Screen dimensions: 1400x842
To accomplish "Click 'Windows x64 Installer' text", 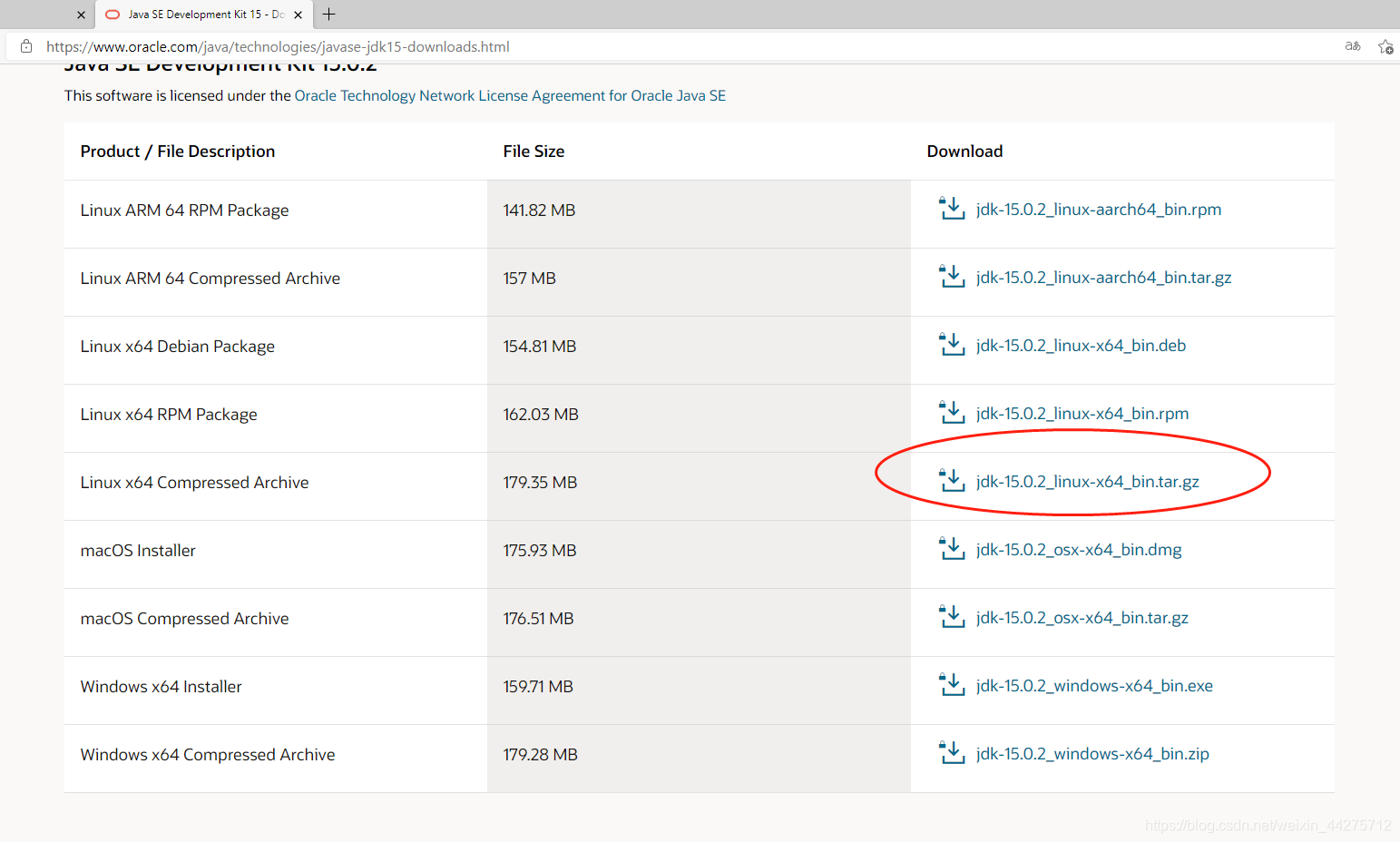I will pos(161,687).
